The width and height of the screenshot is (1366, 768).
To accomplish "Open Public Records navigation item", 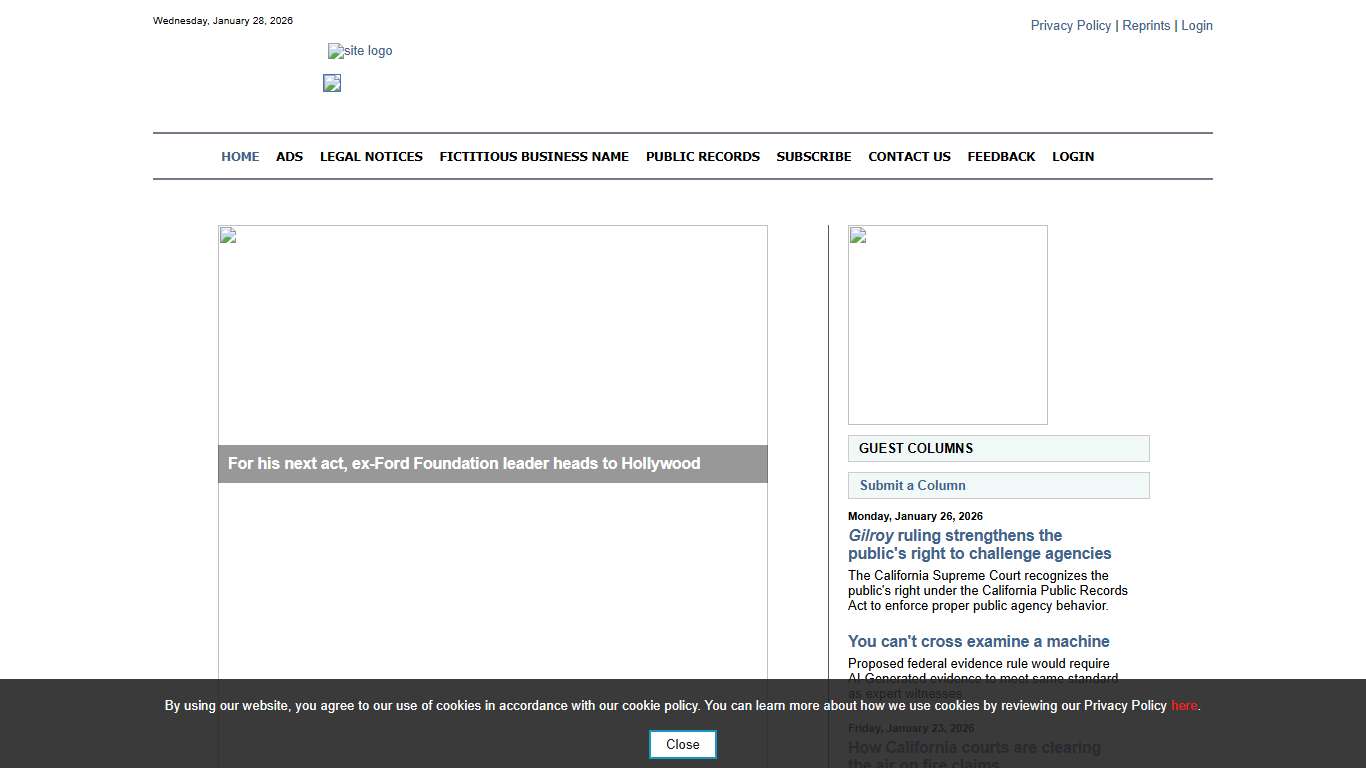I will tap(702, 157).
